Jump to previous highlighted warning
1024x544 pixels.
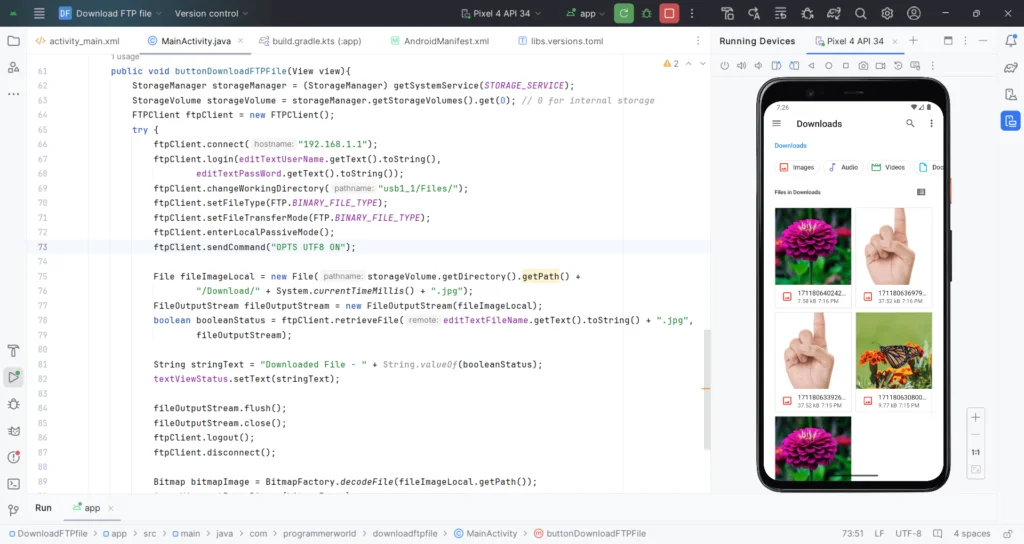click(688, 63)
